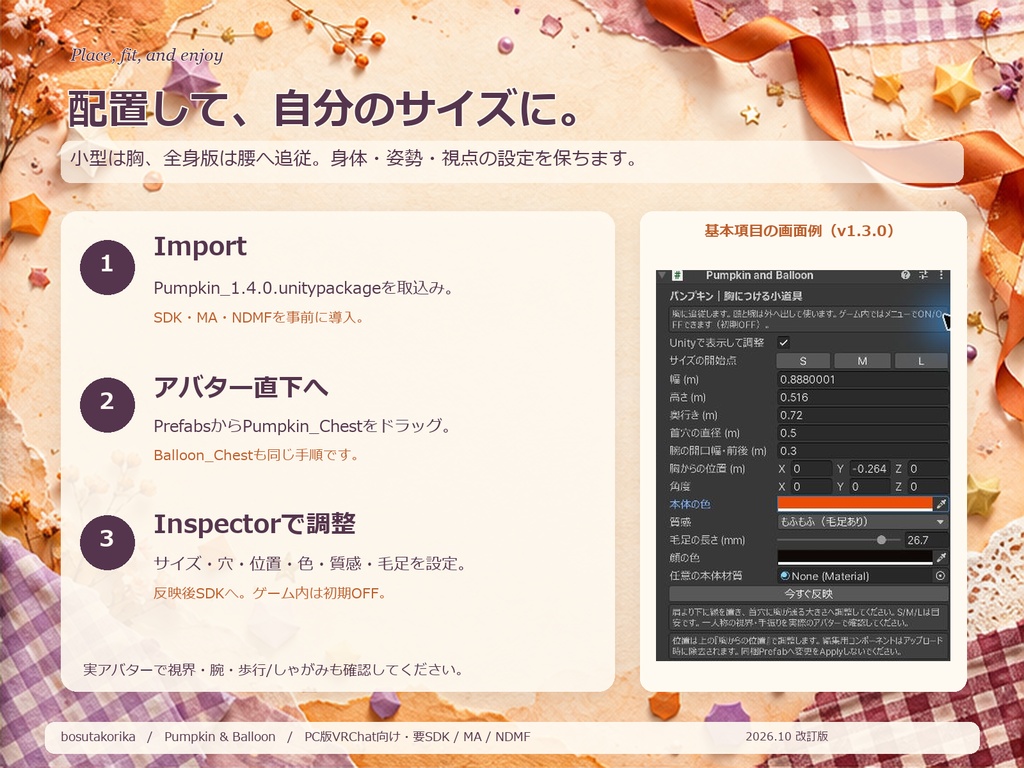Open the component three-dot options menu
This screenshot has width=1024, height=768.
[941, 275]
